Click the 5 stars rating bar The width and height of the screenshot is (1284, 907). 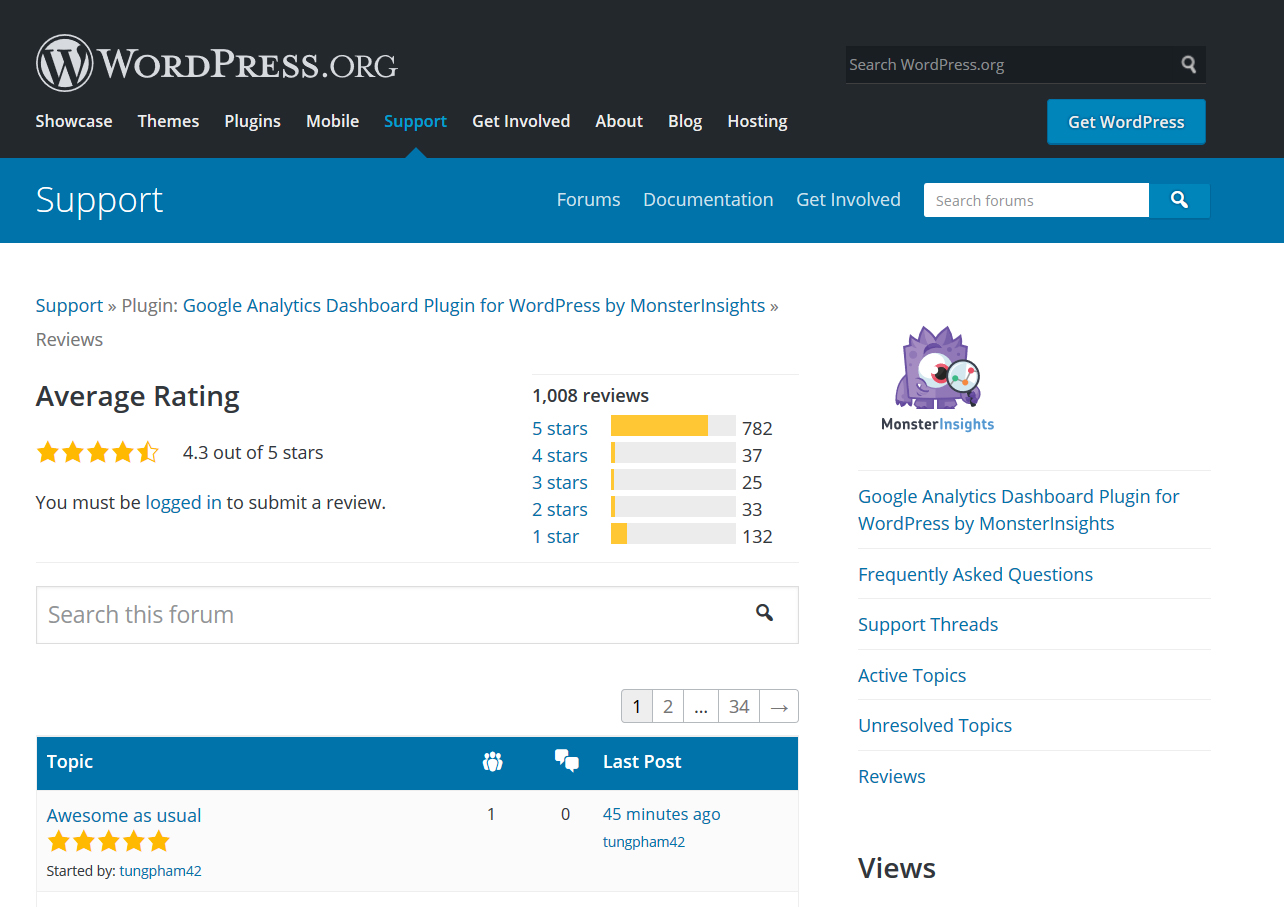[672, 427]
